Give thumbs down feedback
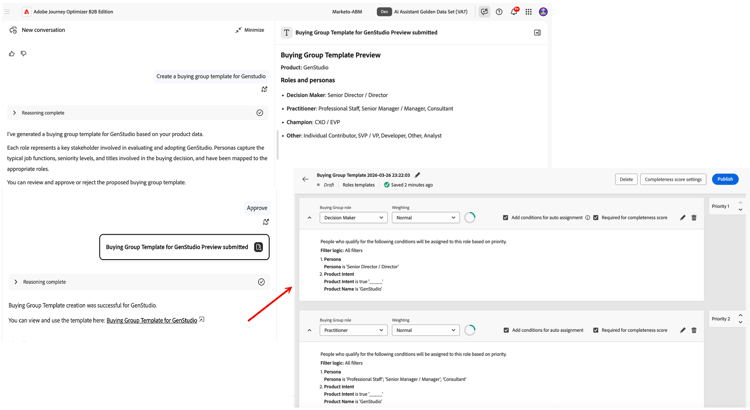Viewport: 750px width, 410px height. pos(23,54)
